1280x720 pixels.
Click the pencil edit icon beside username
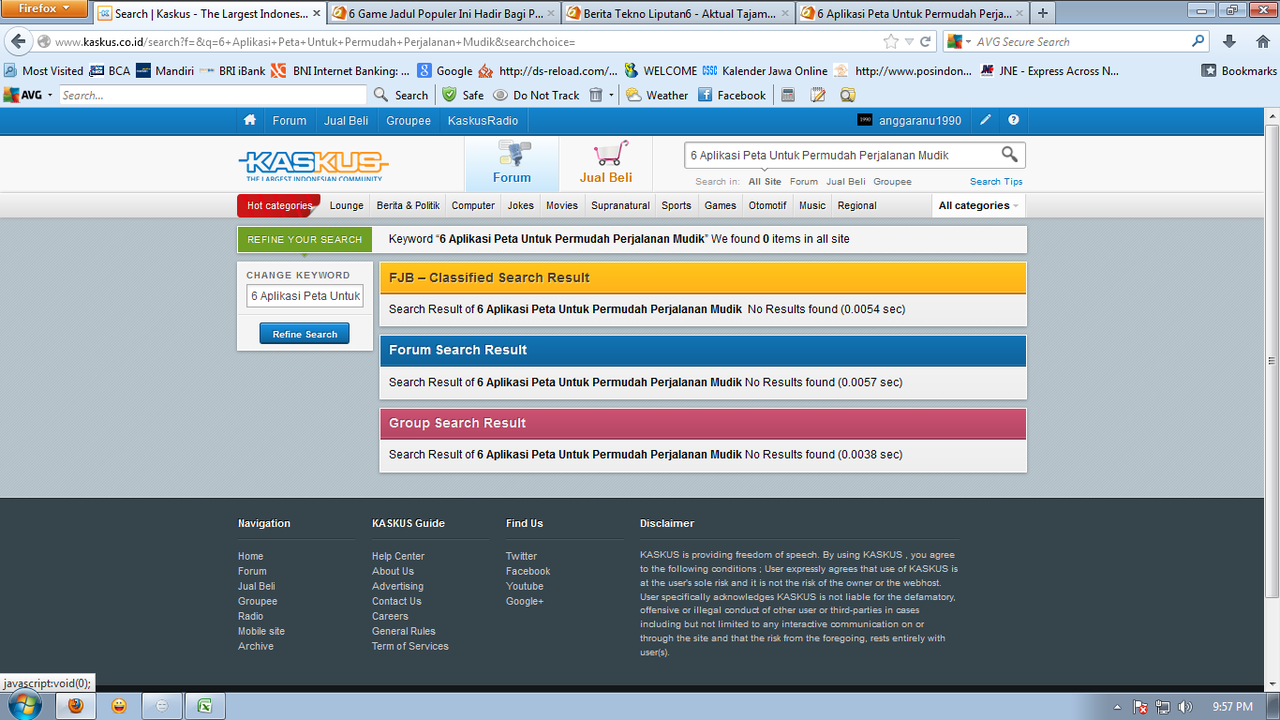click(985, 120)
